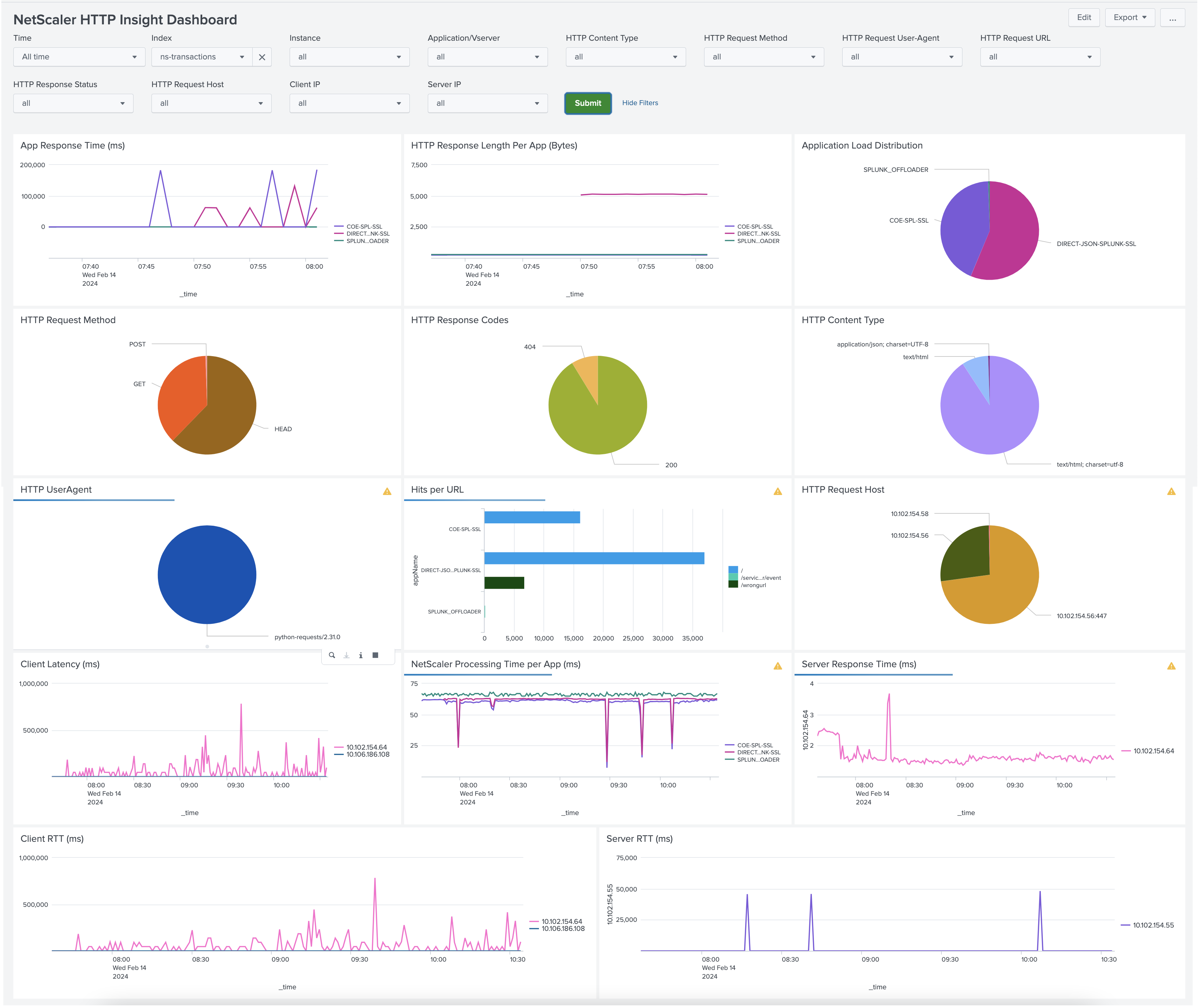Screen dimensions: 1200x1008
Task: Open the Server IP dropdown
Action: point(488,103)
